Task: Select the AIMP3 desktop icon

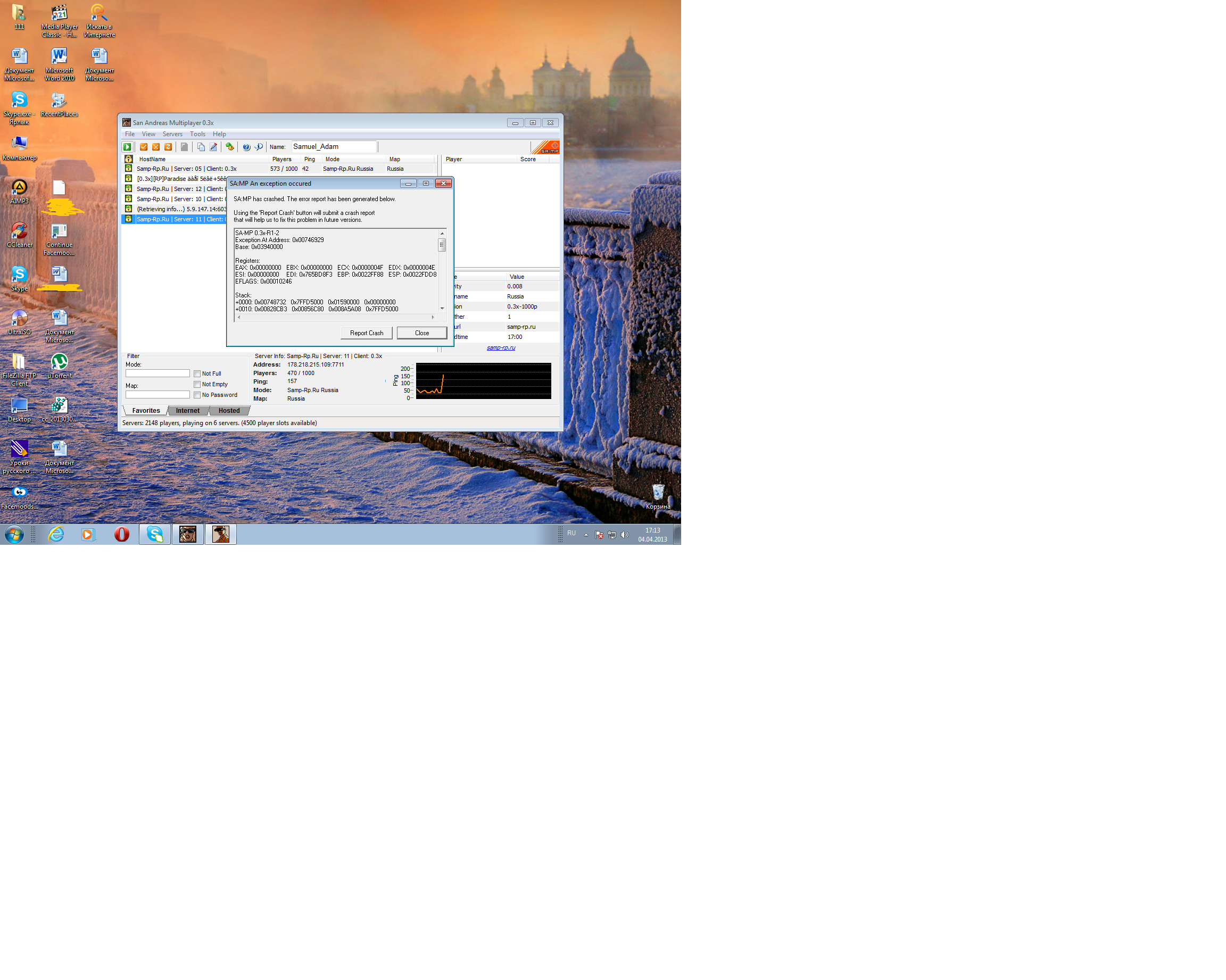Action: point(19,192)
